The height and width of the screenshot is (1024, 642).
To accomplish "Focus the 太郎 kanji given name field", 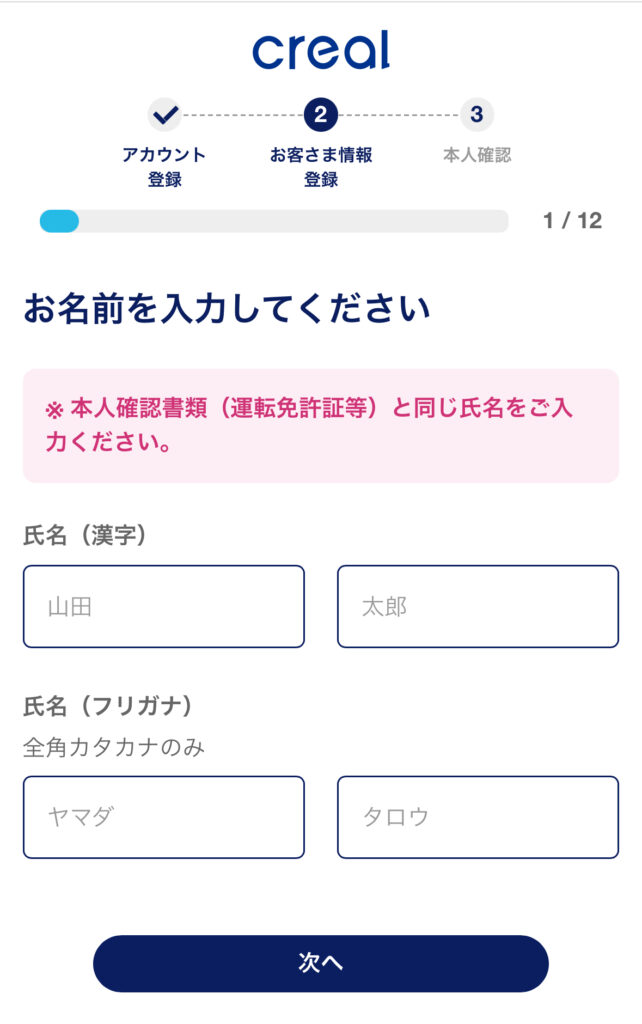I will pyautogui.click(x=478, y=607).
